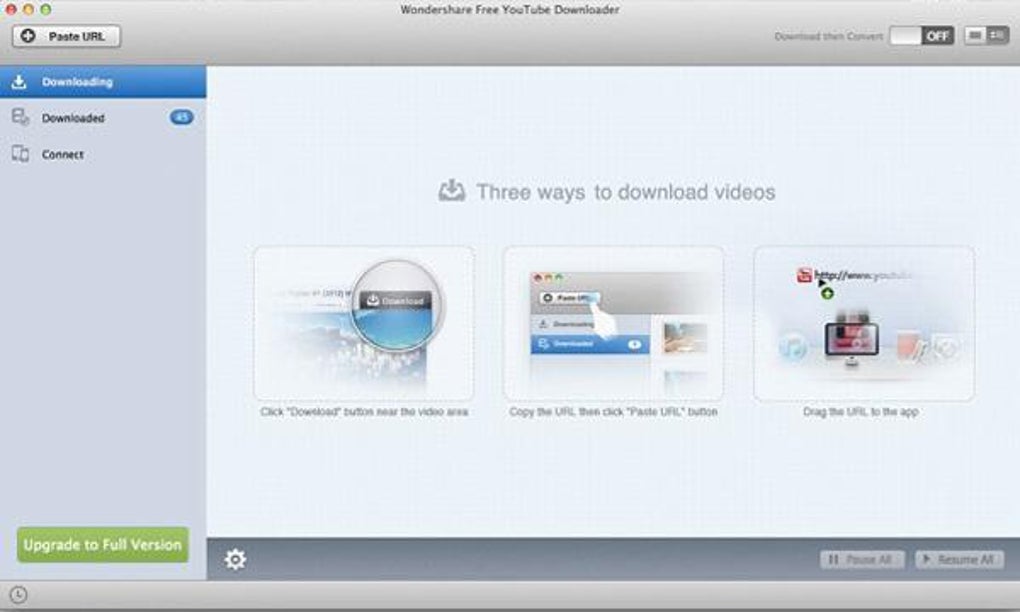
Task: Click caption about Download button near video
Action: coord(364,412)
